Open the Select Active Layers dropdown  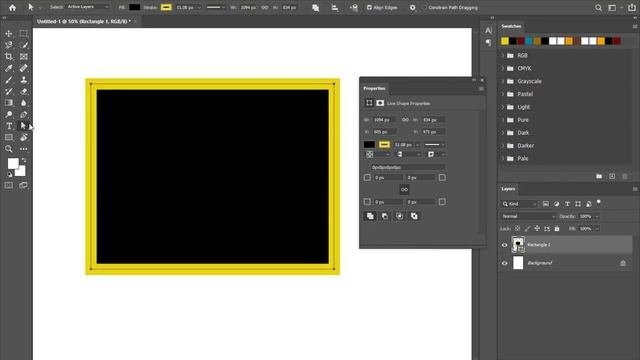point(88,7)
